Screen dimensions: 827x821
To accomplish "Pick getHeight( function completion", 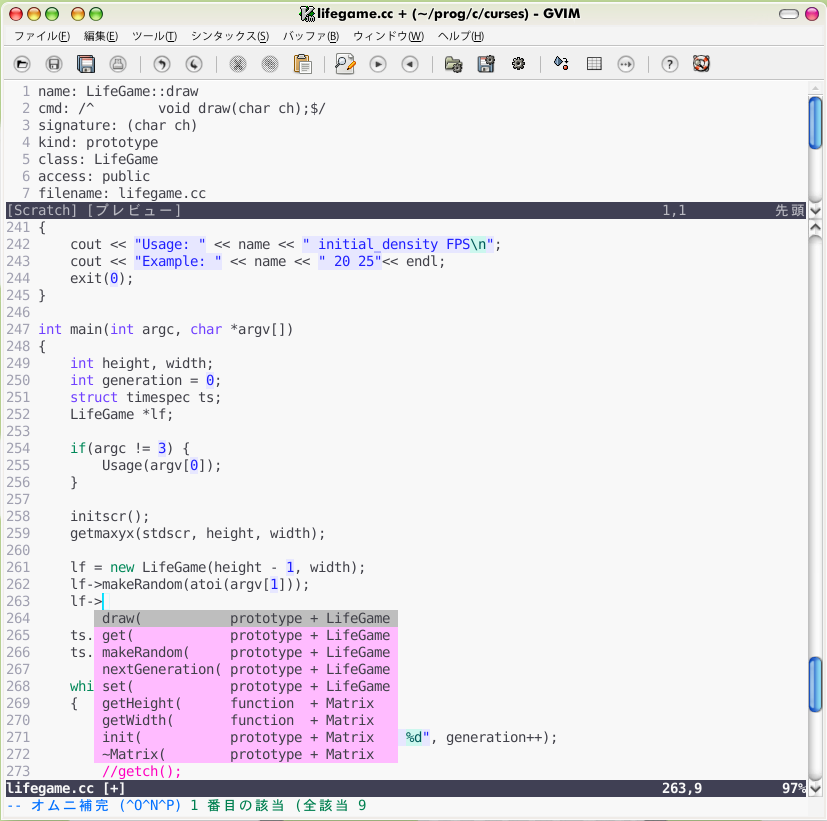I will coord(246,703).
